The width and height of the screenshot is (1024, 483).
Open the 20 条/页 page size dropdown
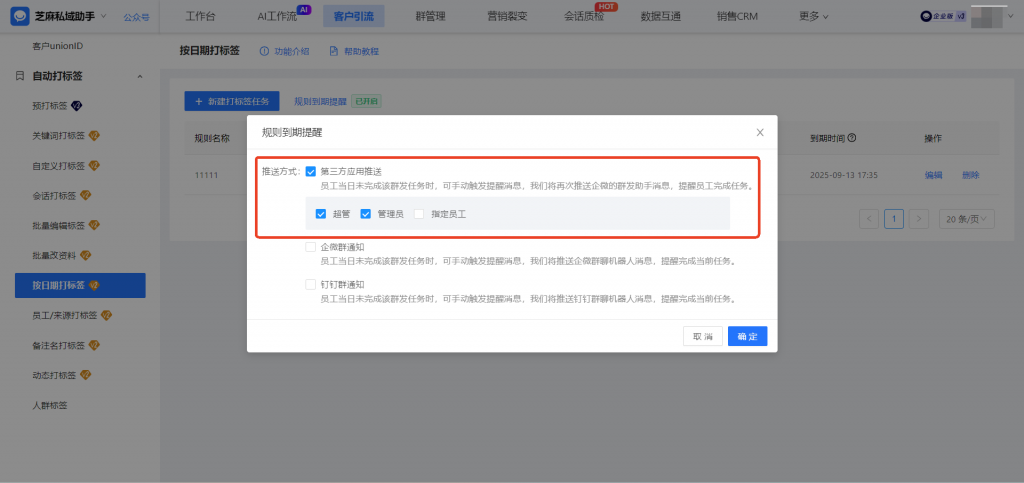point(966,218)
